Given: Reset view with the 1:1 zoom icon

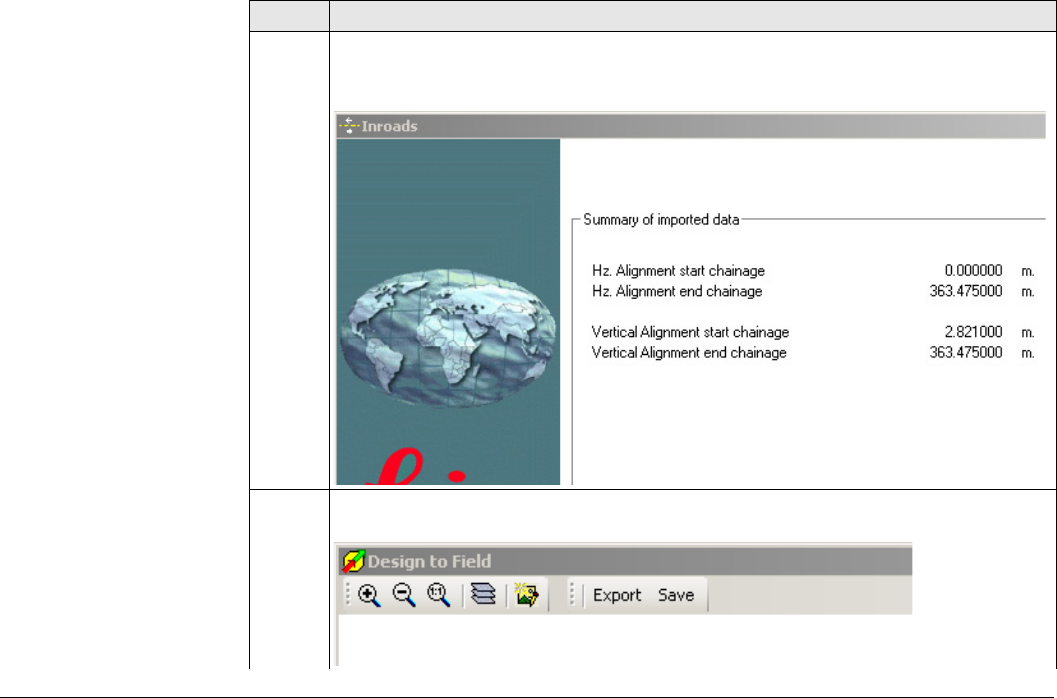Looking at the screenshot, I should pyautogui.click(x=439, y=595).
